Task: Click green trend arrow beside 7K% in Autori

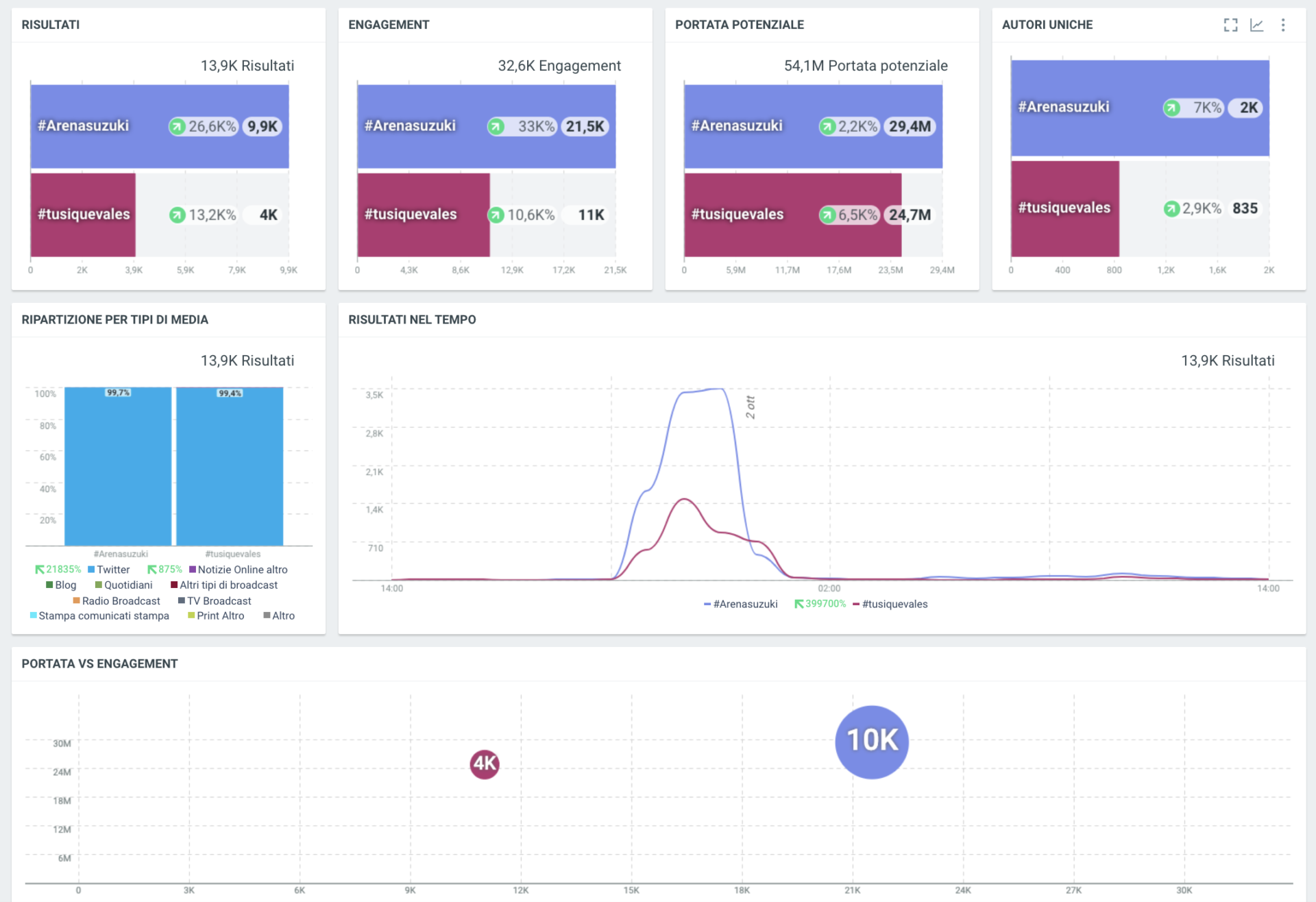Action: 1171,108
